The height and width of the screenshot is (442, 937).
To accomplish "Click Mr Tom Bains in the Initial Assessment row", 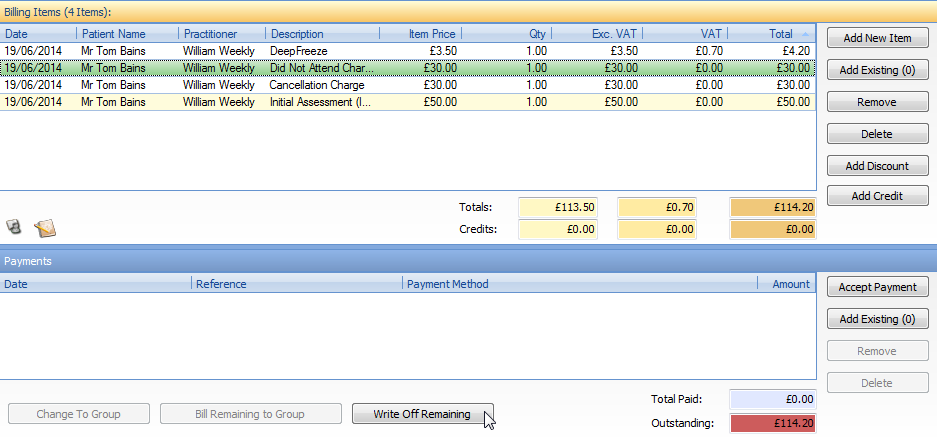I will [x=113, y=102].
